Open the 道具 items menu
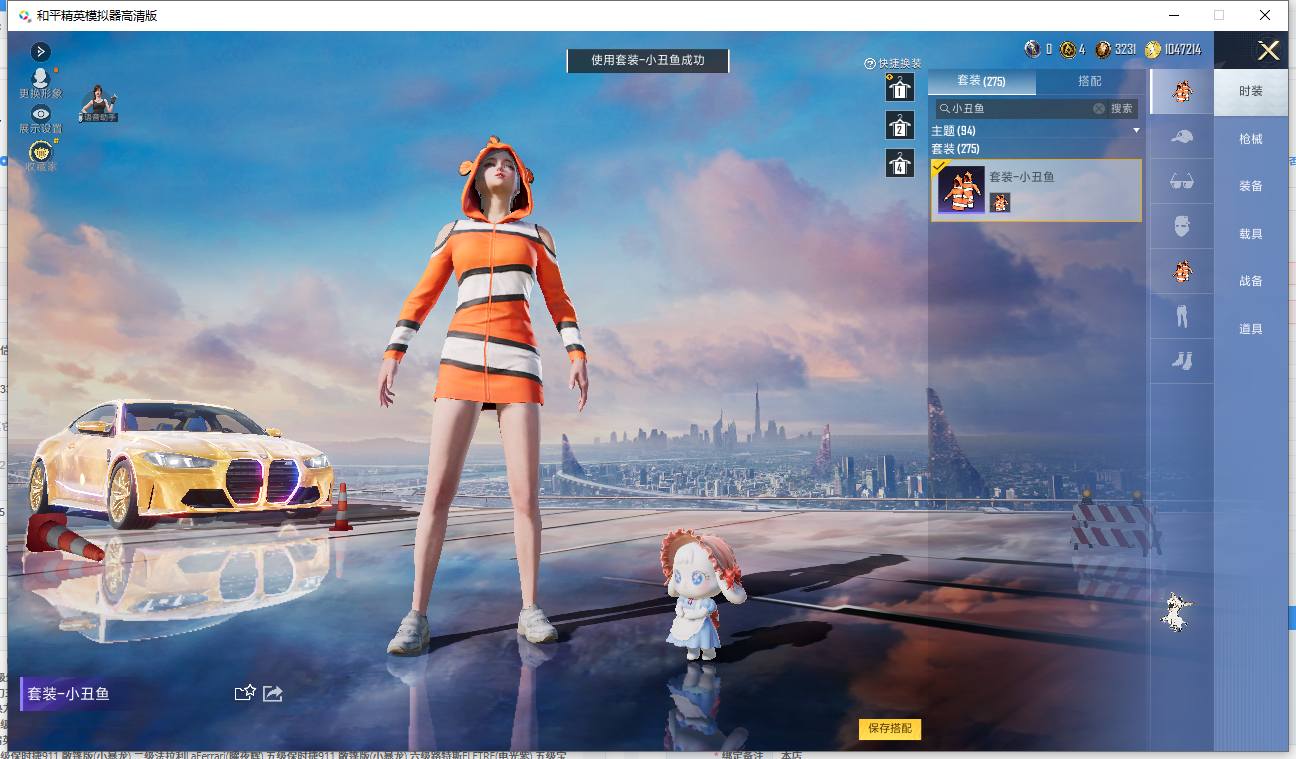Viewport: 1296px width, 759px height. pos(1251,329)
